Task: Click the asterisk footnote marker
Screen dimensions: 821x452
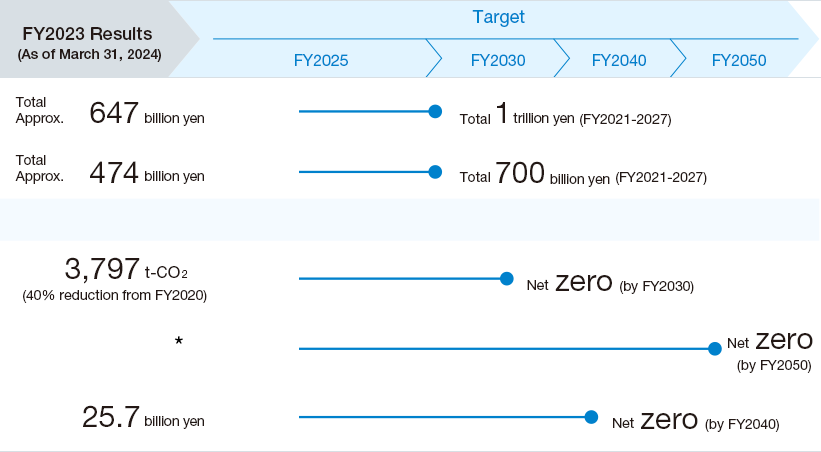Action: [179, 341]
